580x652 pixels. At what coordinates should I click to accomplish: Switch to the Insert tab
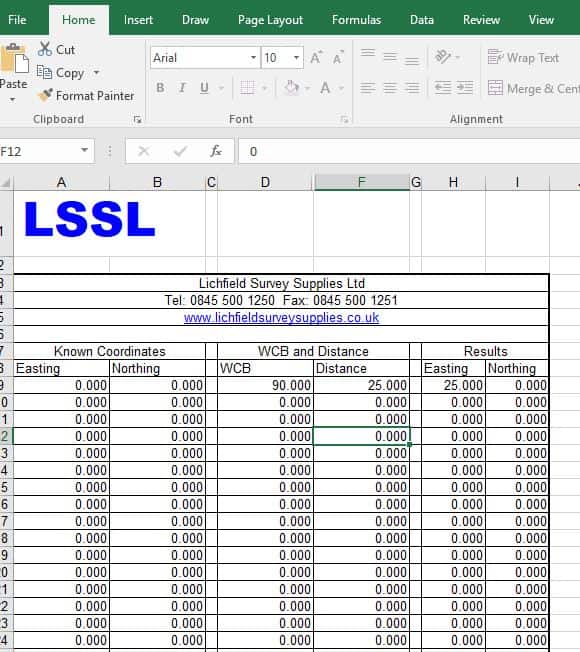click(138, 20)
